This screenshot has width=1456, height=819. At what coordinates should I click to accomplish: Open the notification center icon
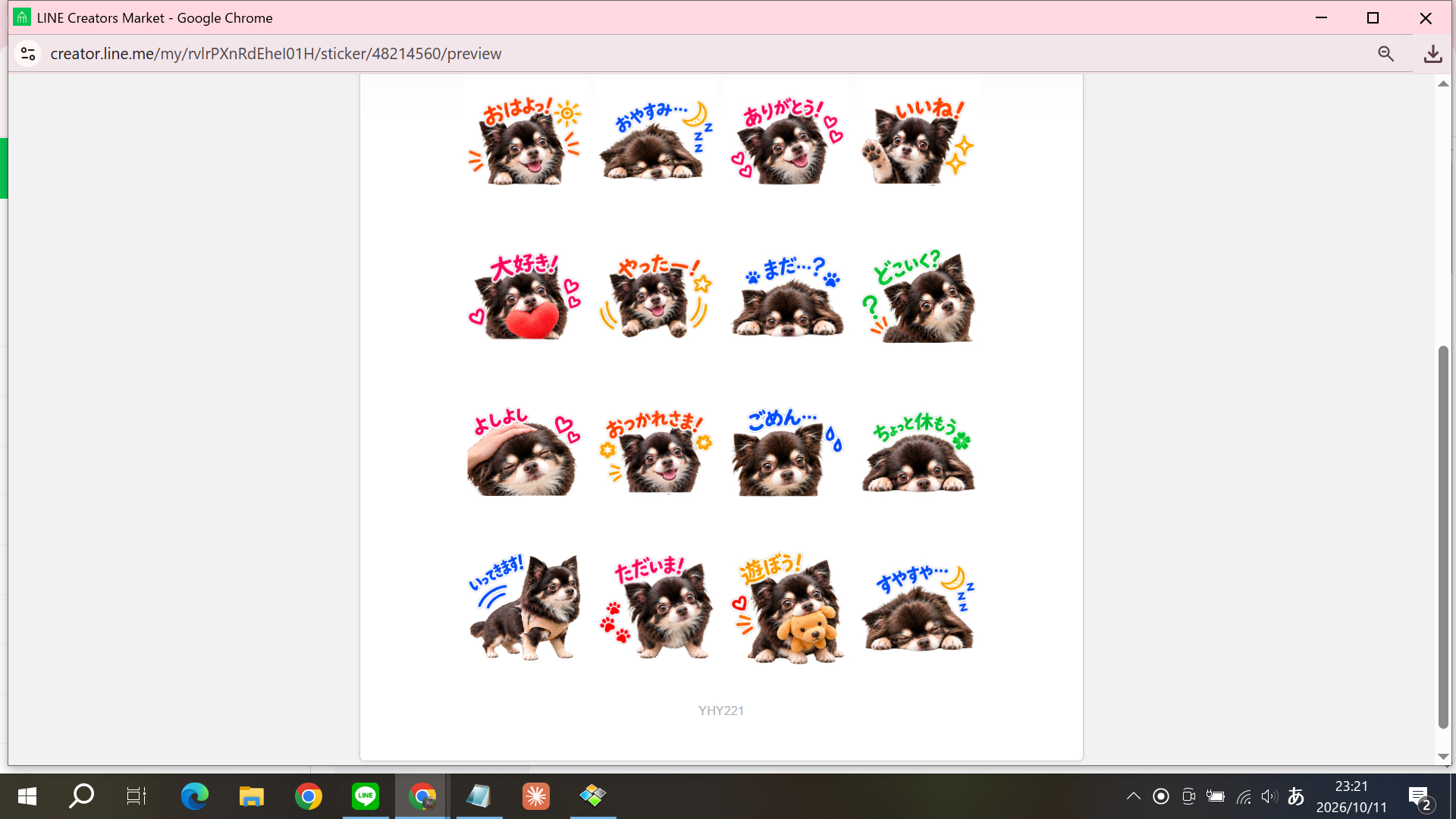coord(1421,798)
